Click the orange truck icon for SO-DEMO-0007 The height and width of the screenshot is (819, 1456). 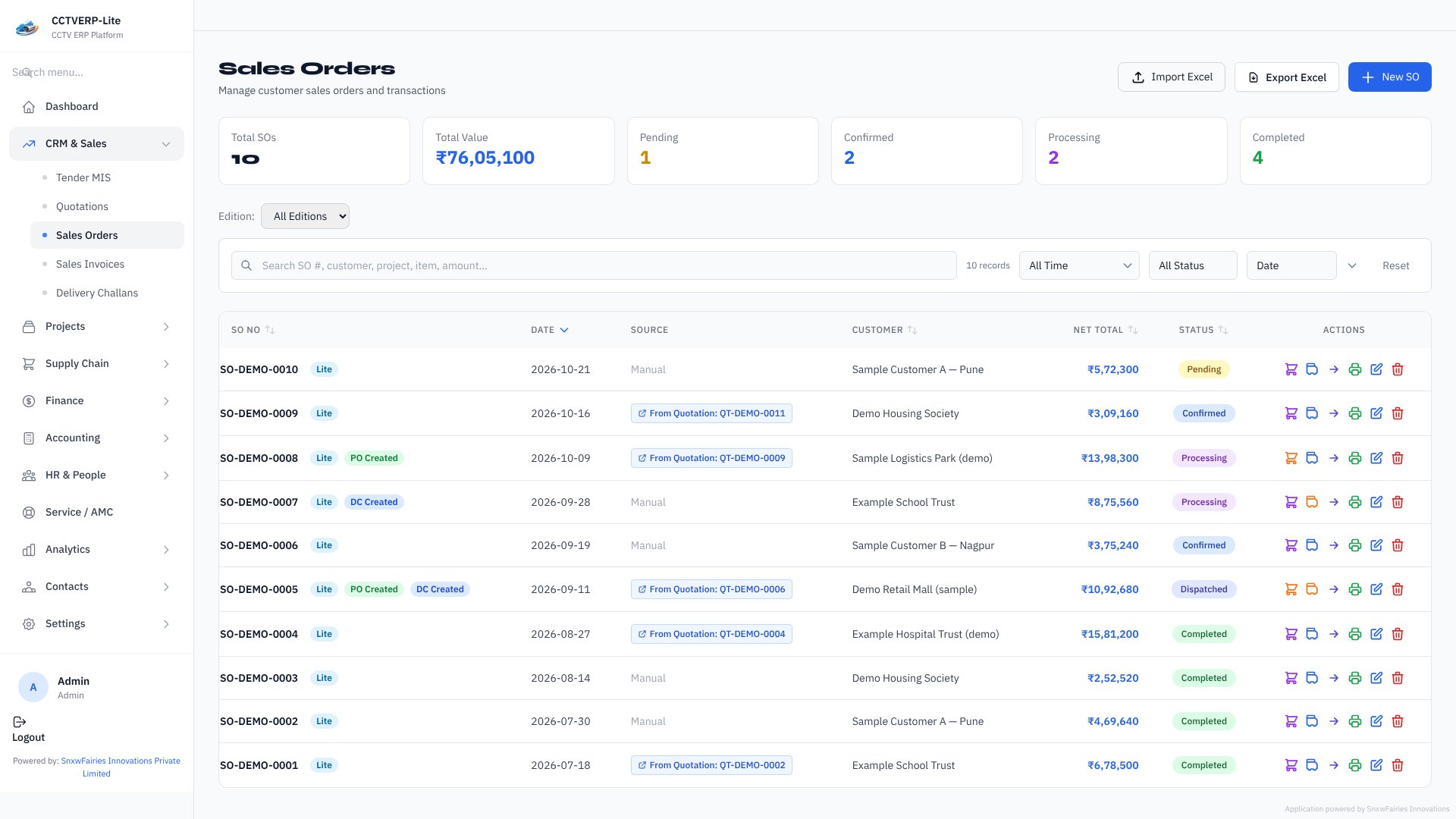[x=1312, y=502]
